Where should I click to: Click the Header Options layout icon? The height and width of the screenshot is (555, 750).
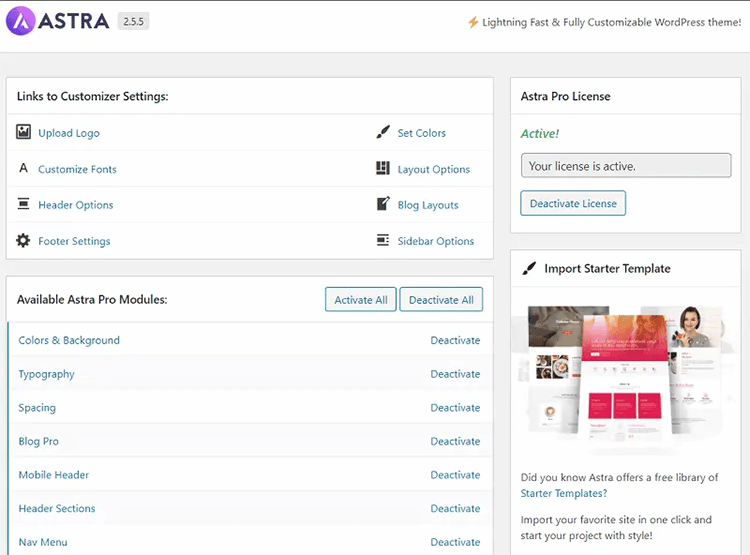point(24,204)
